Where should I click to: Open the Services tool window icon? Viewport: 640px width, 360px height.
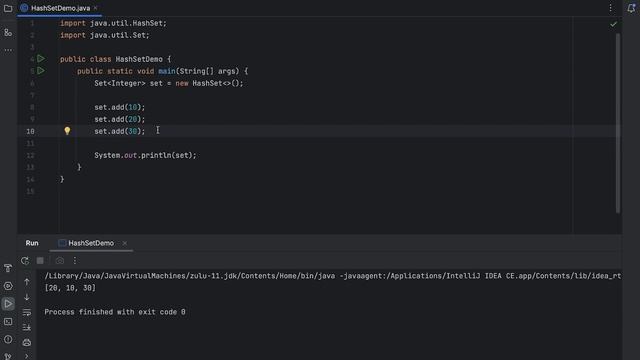pos(8,286)
